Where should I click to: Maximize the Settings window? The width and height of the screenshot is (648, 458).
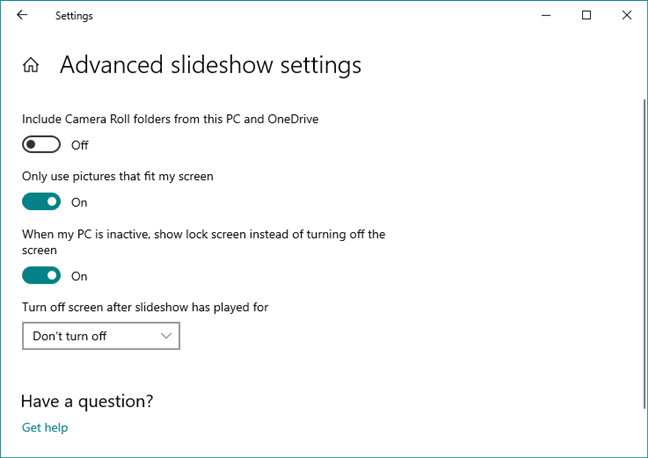[587, 16]
